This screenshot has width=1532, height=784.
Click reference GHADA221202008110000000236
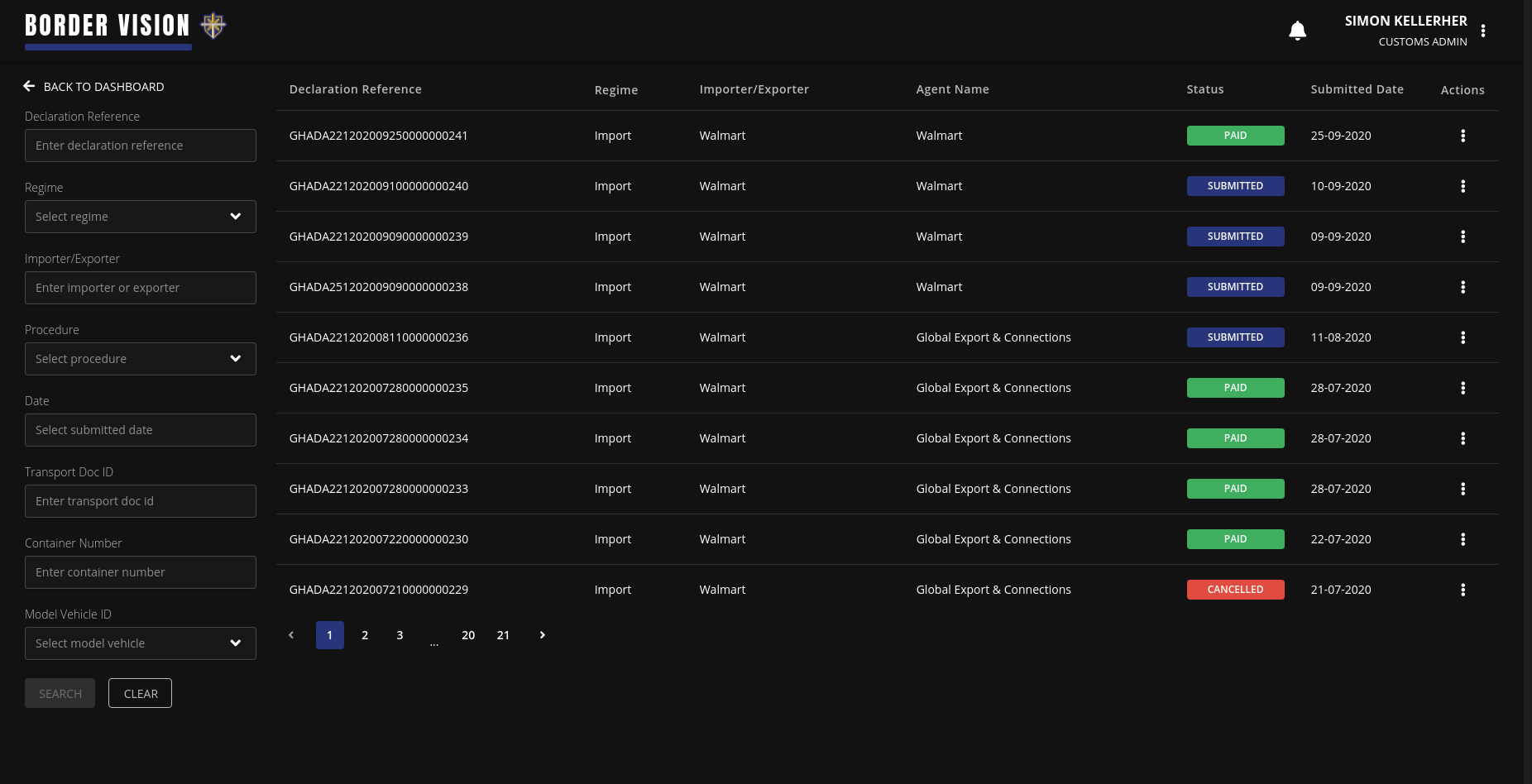point(379,337)
